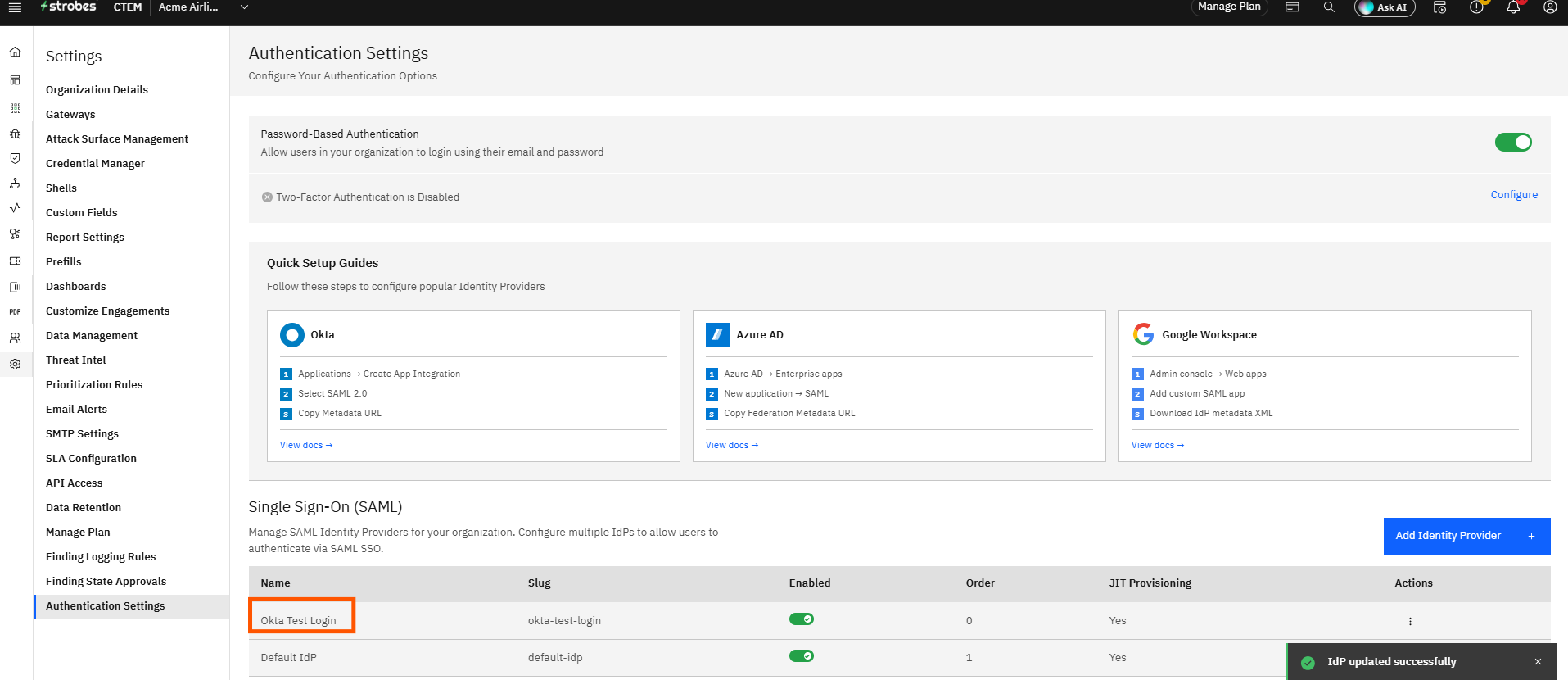Select Customize Engagements in sidebar

pyautogui.click(x=108, y=311)
